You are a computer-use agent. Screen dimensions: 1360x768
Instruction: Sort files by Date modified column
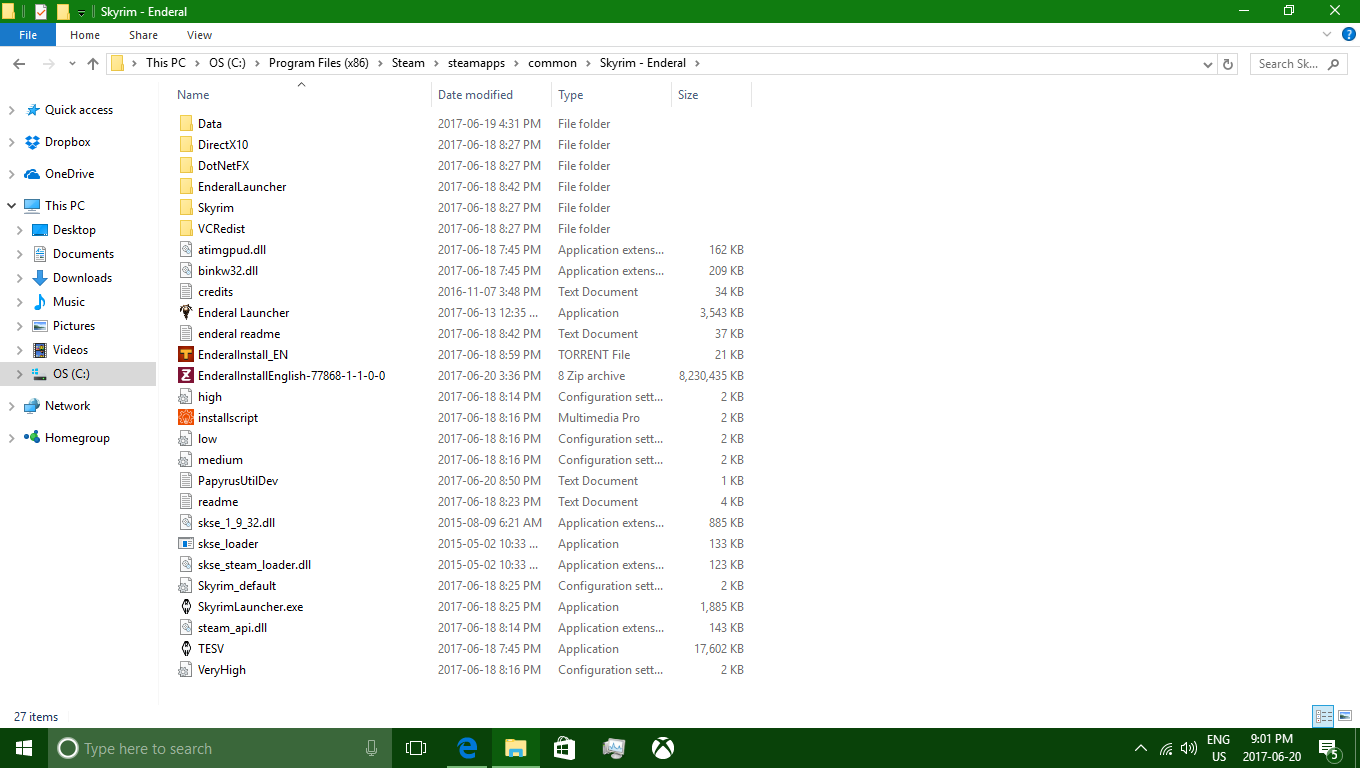tap(475, 95)
